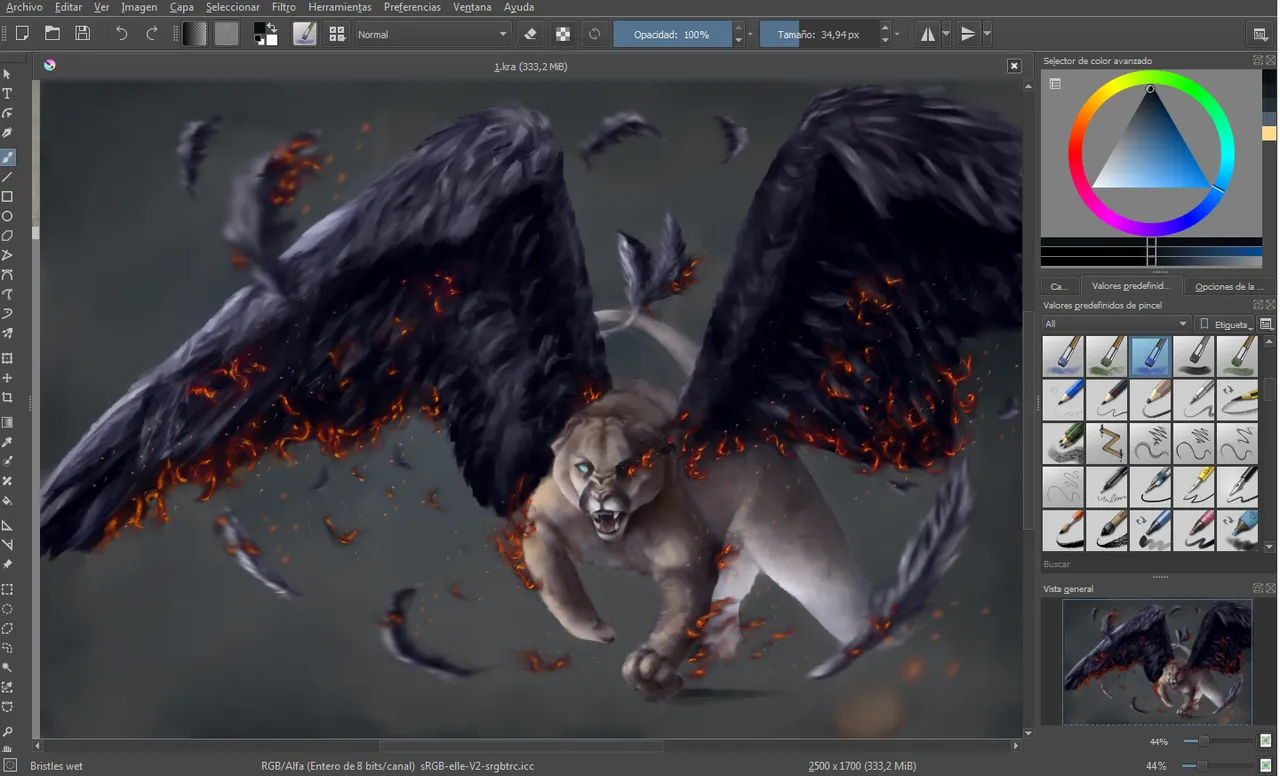Toggle color selector settings icon
The image size is (1280, 776).
tap(1054, 84)
